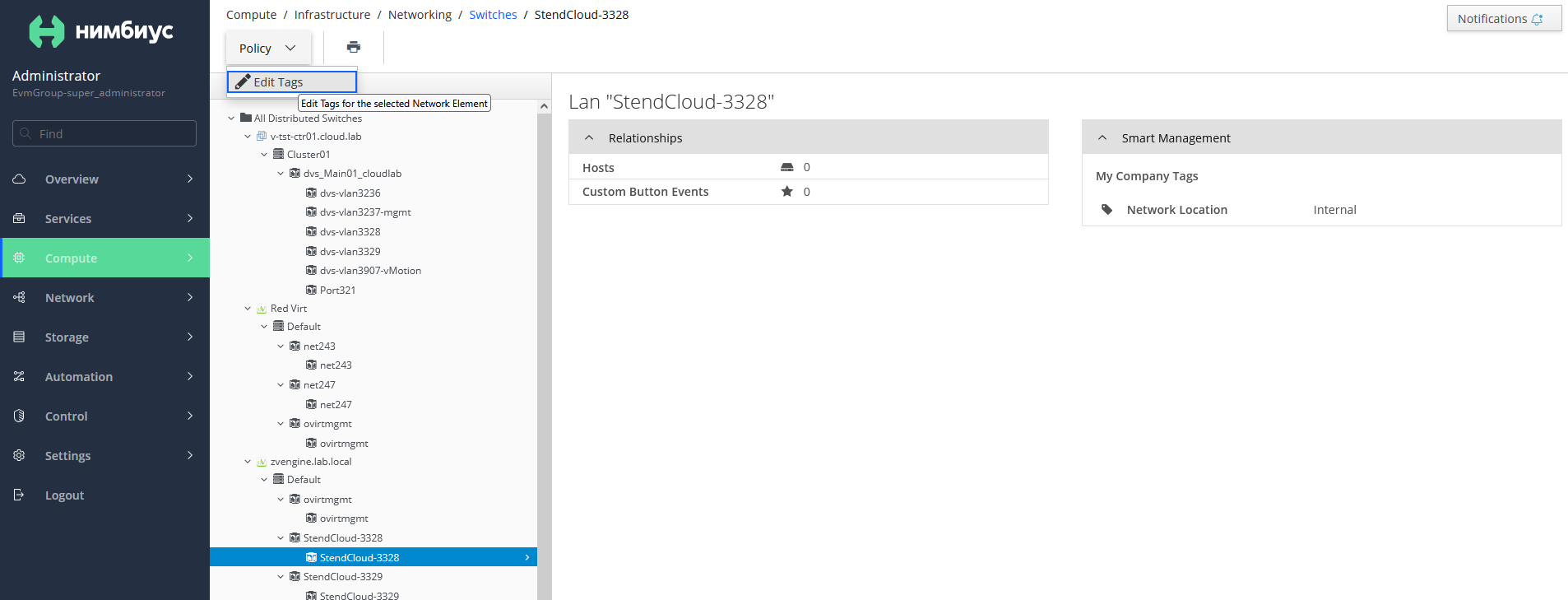Click the Hosts icon in Relationships

pos(786,167)
